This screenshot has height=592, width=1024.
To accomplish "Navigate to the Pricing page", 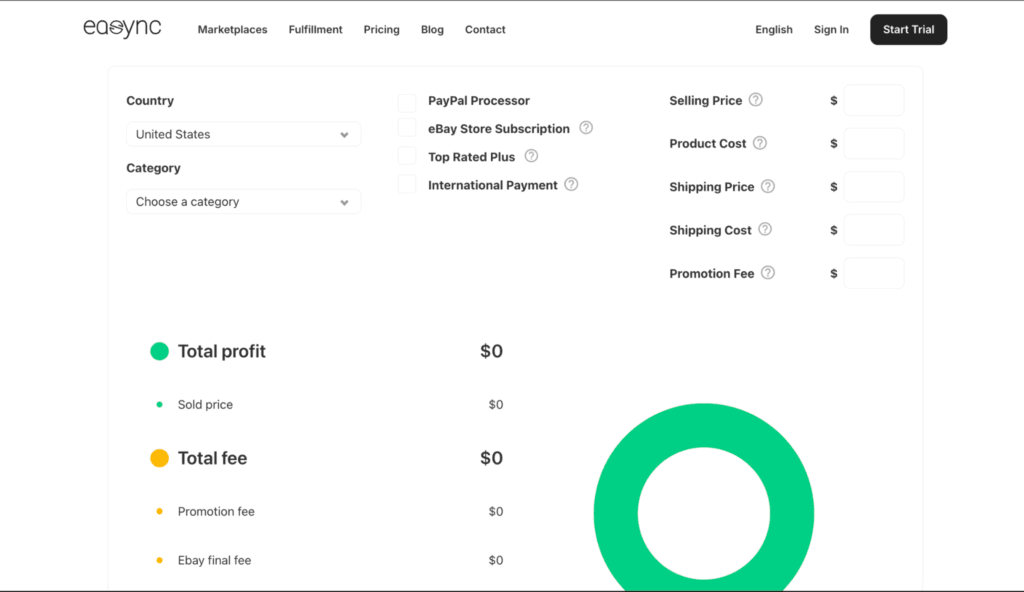I will tap(381, 30).
